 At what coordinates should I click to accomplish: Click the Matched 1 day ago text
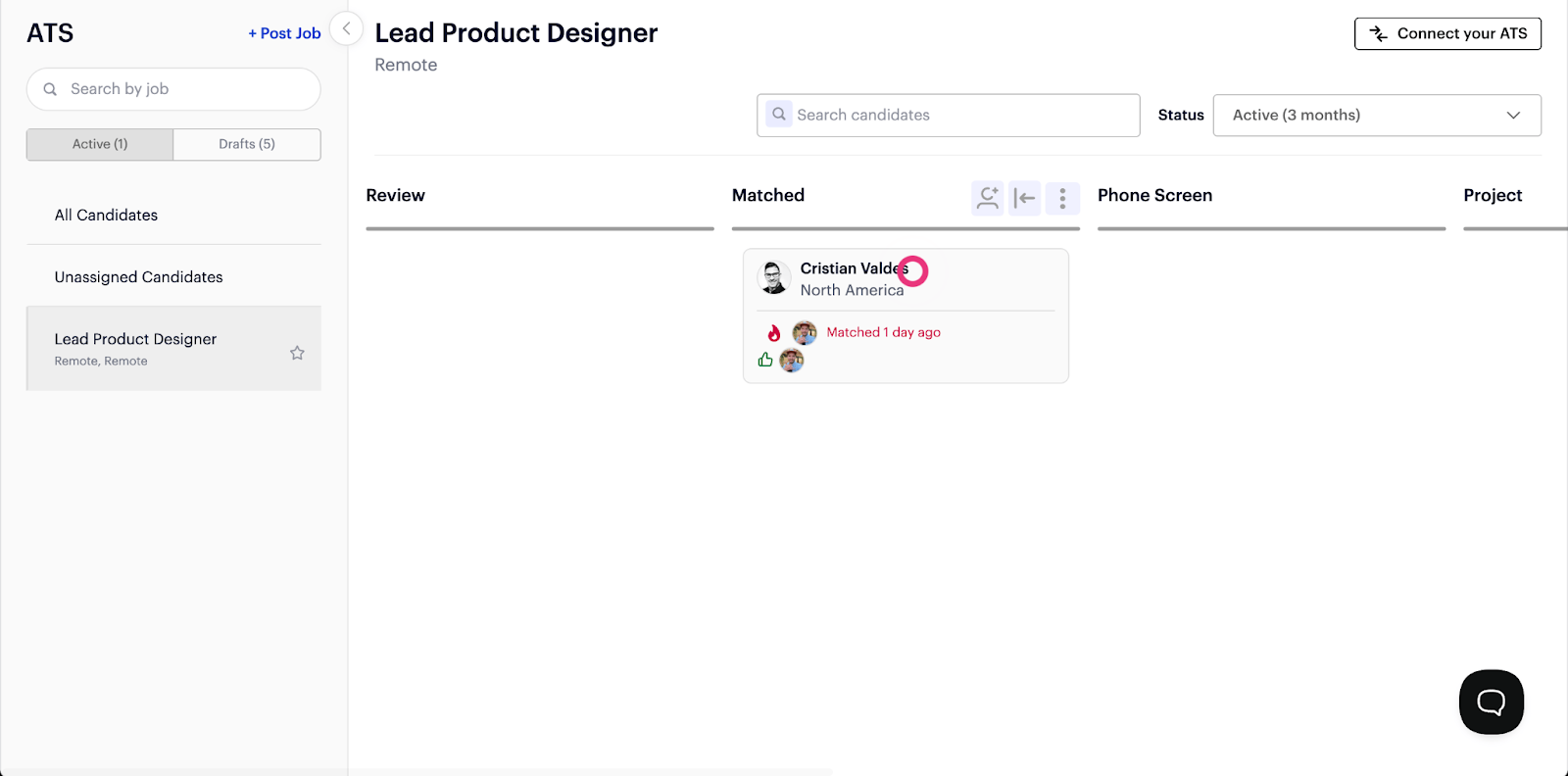tap(883, 332)
